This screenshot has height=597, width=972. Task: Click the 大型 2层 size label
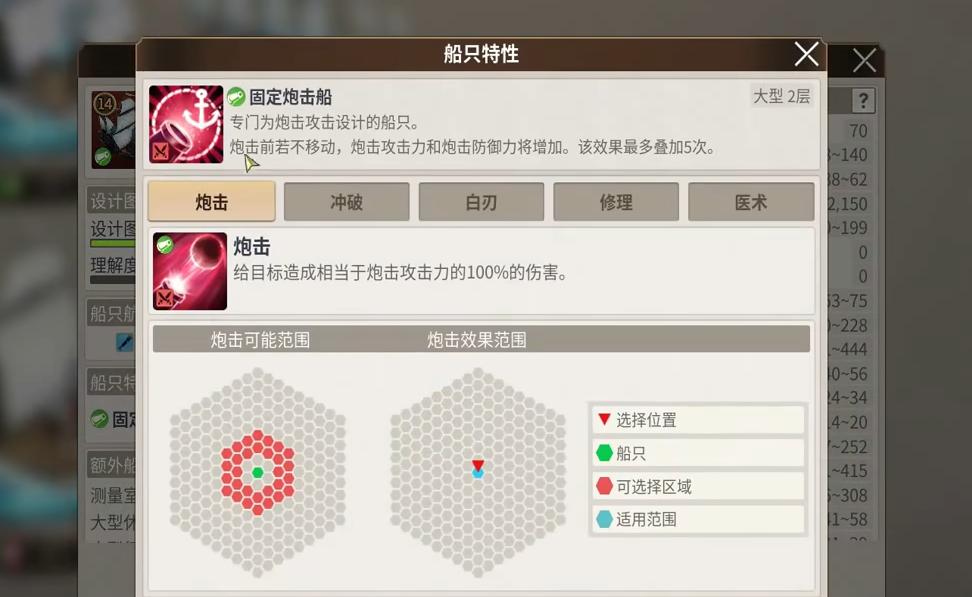pos(781,96)
